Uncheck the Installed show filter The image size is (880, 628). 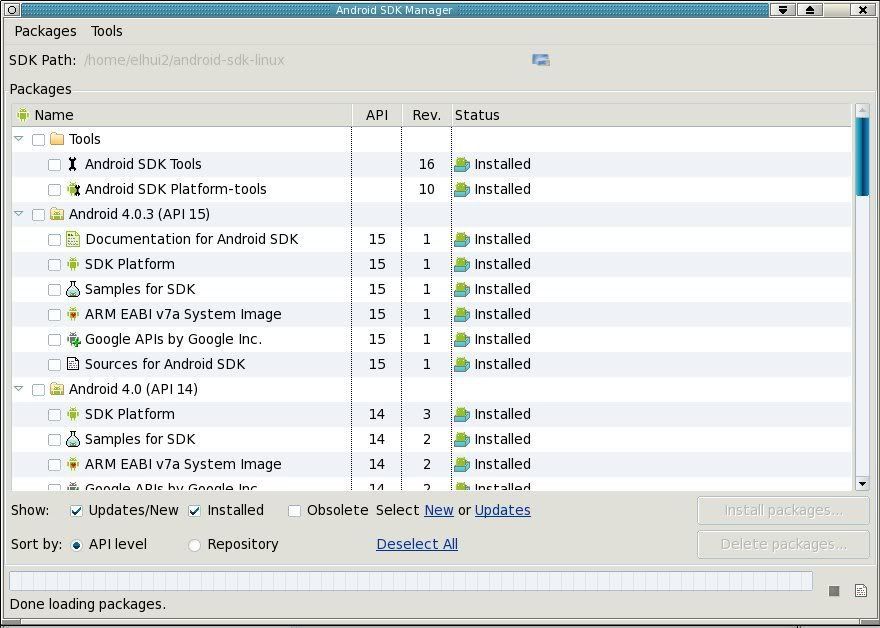coord(194,511)
